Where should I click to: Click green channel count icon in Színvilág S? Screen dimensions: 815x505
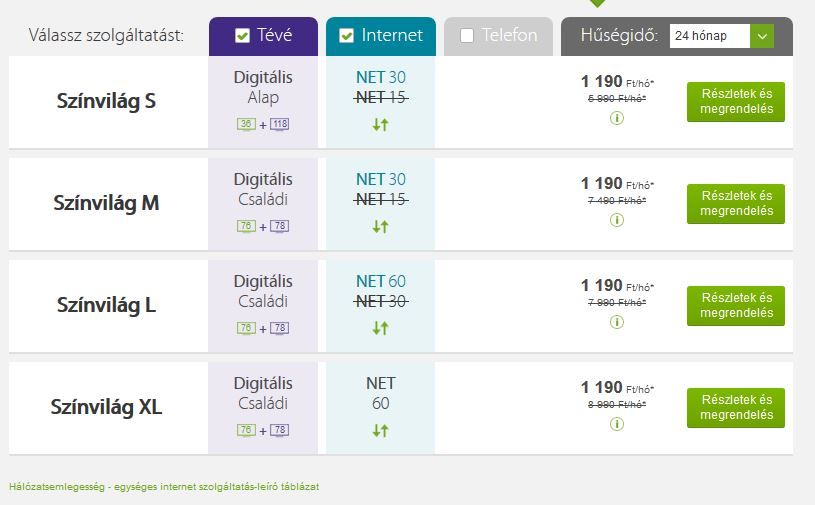click(x=246, y=124)
